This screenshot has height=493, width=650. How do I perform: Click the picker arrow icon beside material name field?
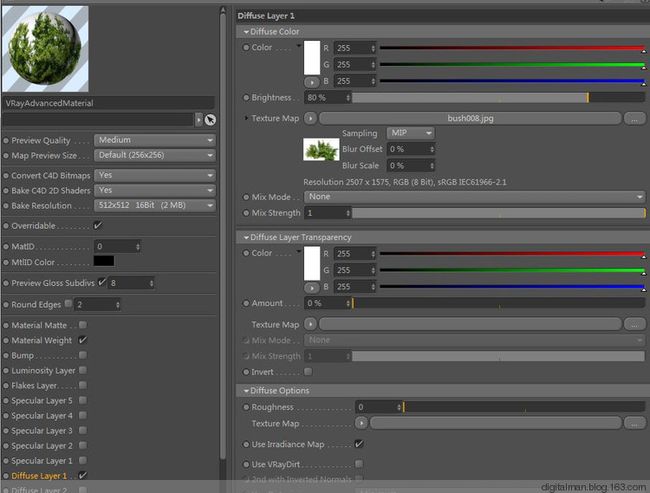pos(210,120)
